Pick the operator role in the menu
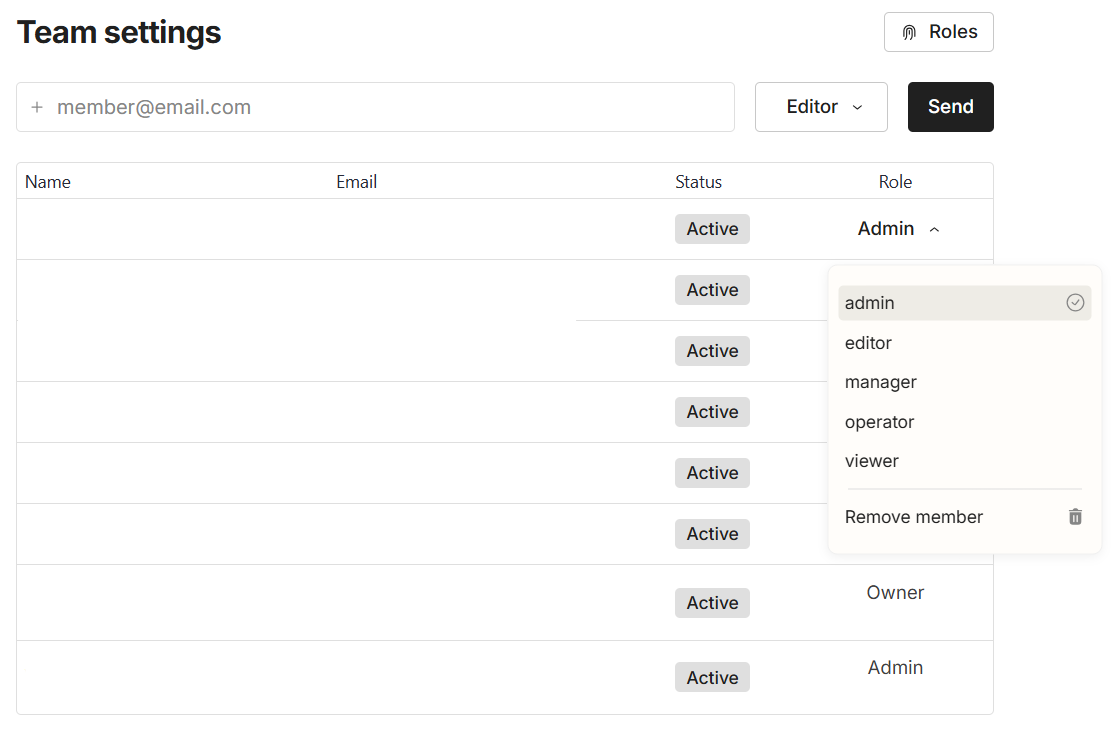 879,422
